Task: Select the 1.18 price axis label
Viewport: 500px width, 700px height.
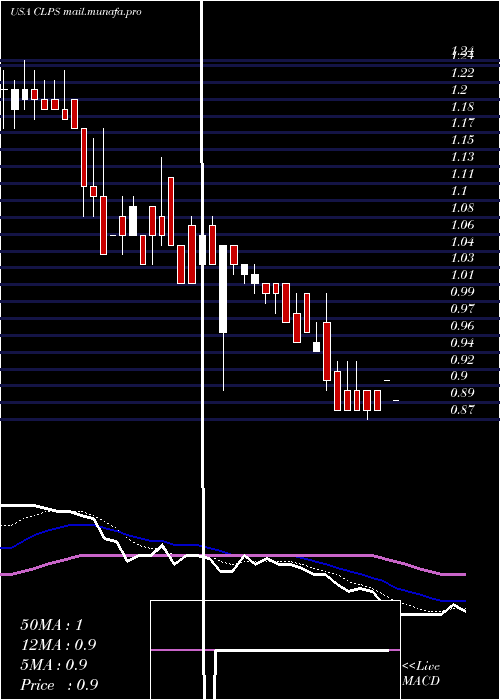Action: (462, 107)
